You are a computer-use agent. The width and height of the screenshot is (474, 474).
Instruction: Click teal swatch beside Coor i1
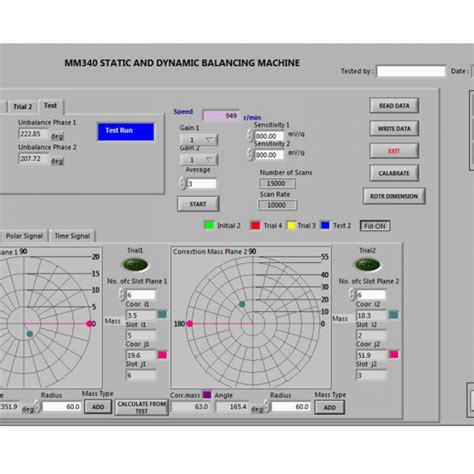162,314
